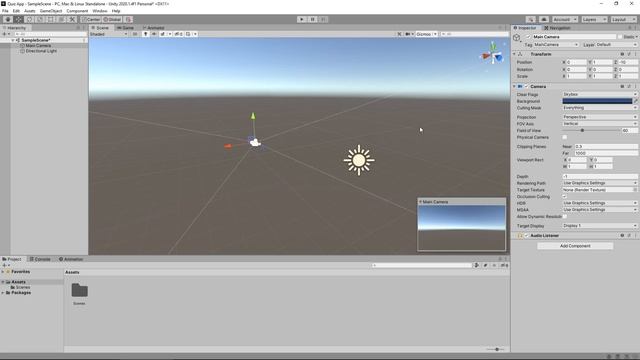Viewport: 640px width, 360px height.
Task: Toggle the Global rotation mode button
Action: [112, 19]
